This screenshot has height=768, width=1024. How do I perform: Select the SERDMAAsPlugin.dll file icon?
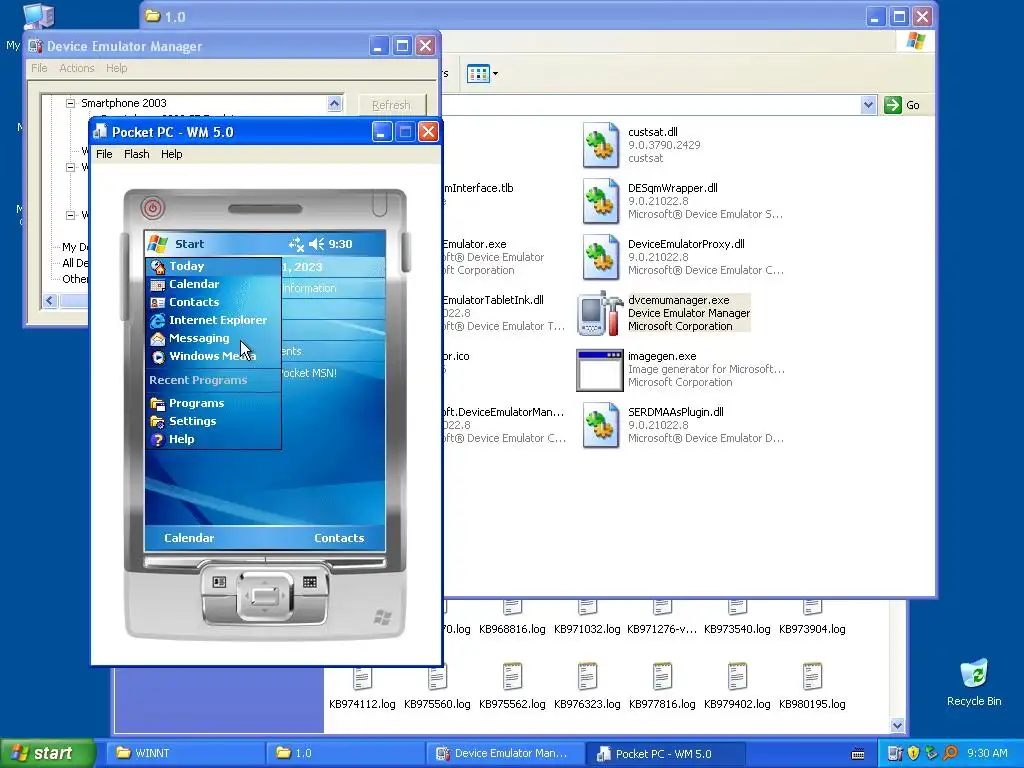[x=600, y=426]
